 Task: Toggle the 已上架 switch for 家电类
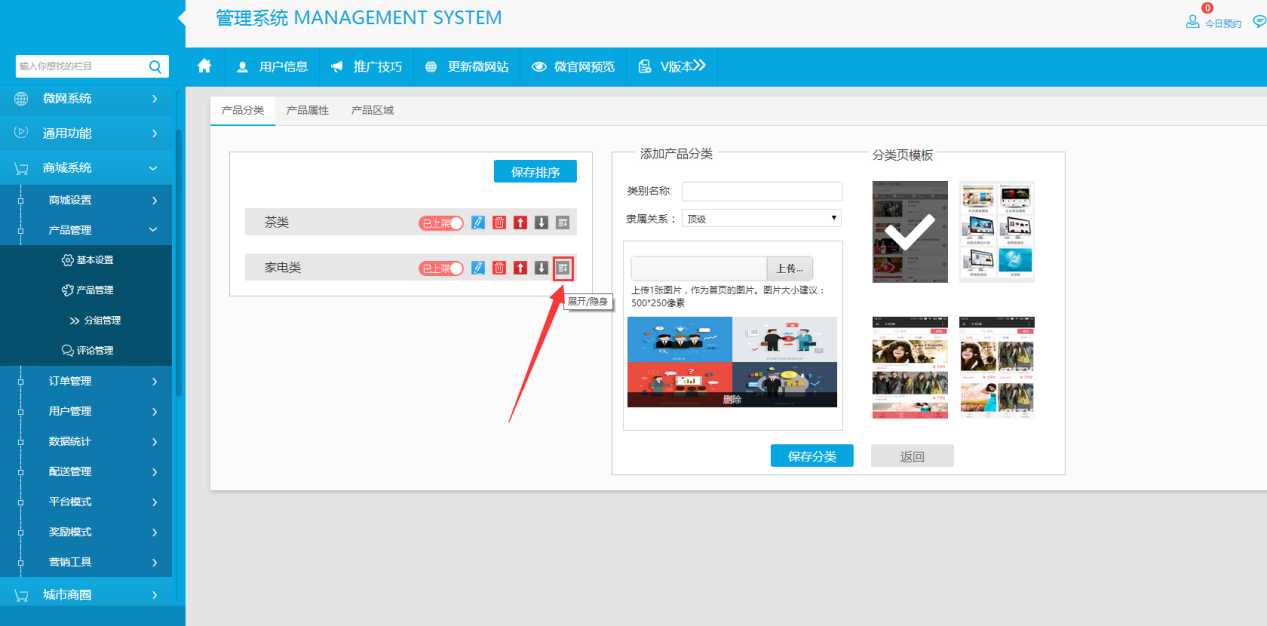pos(441,267)
